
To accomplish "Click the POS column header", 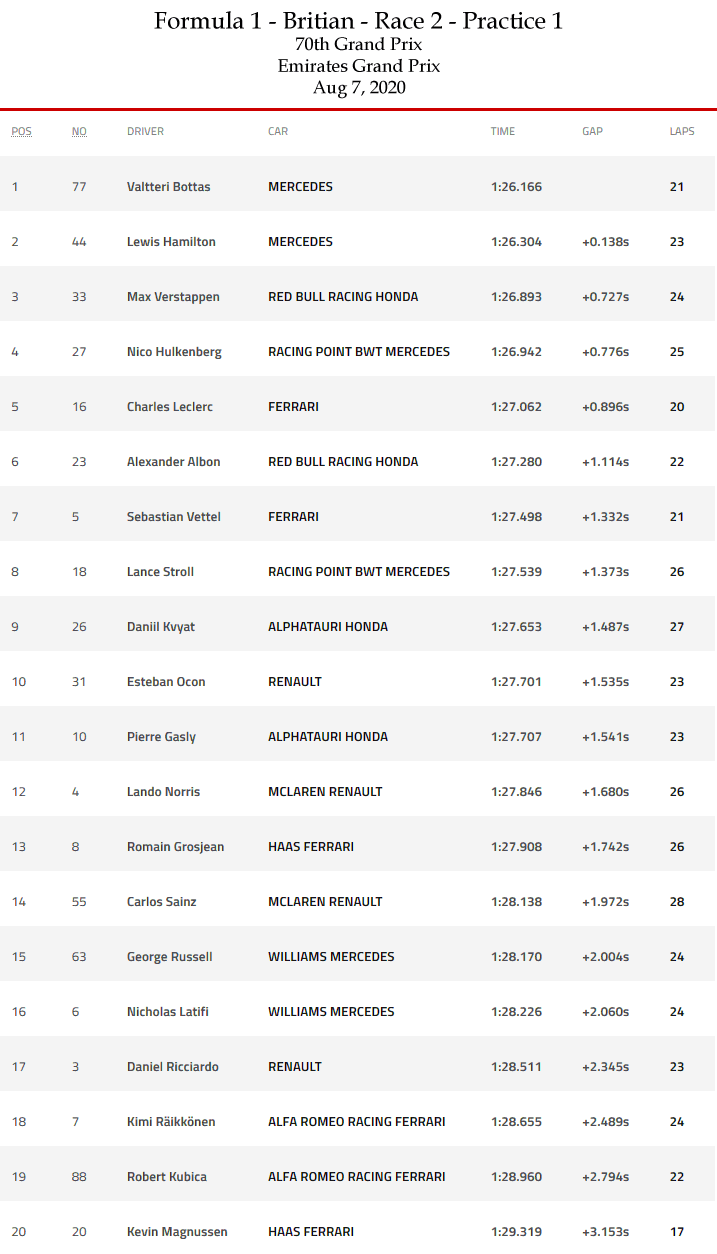I will click(x=21, y=132).
